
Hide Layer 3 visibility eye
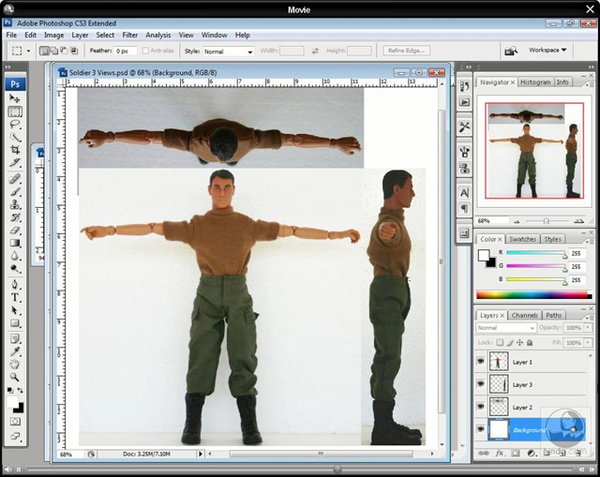click(x=481, y=384)
